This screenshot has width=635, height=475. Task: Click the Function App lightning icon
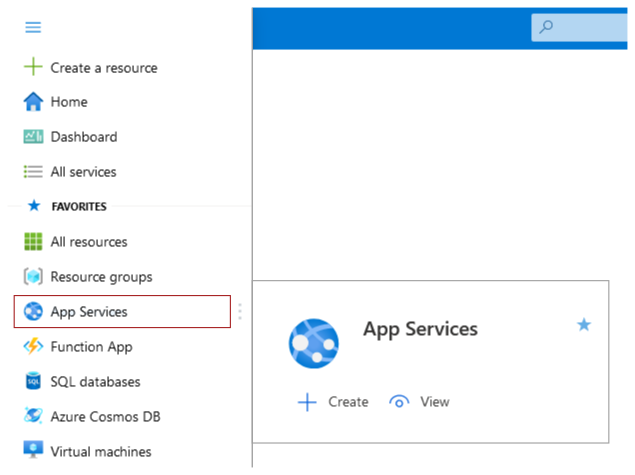point(33,347)
